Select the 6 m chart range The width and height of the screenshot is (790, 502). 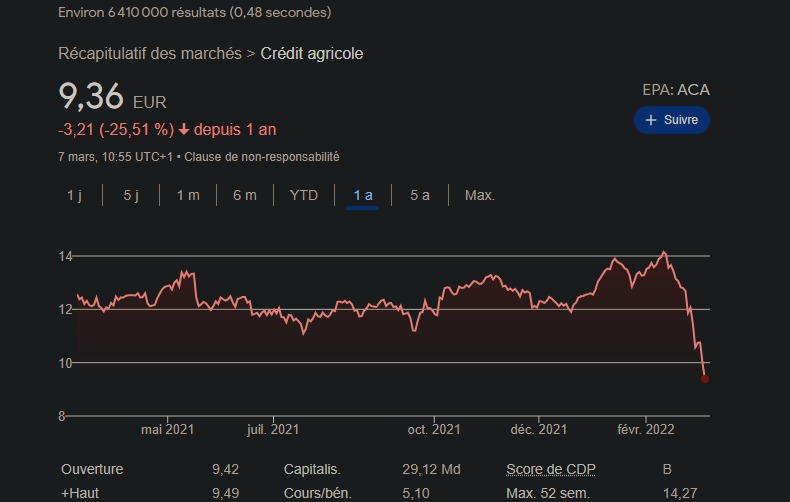click(x=245, y=195)
